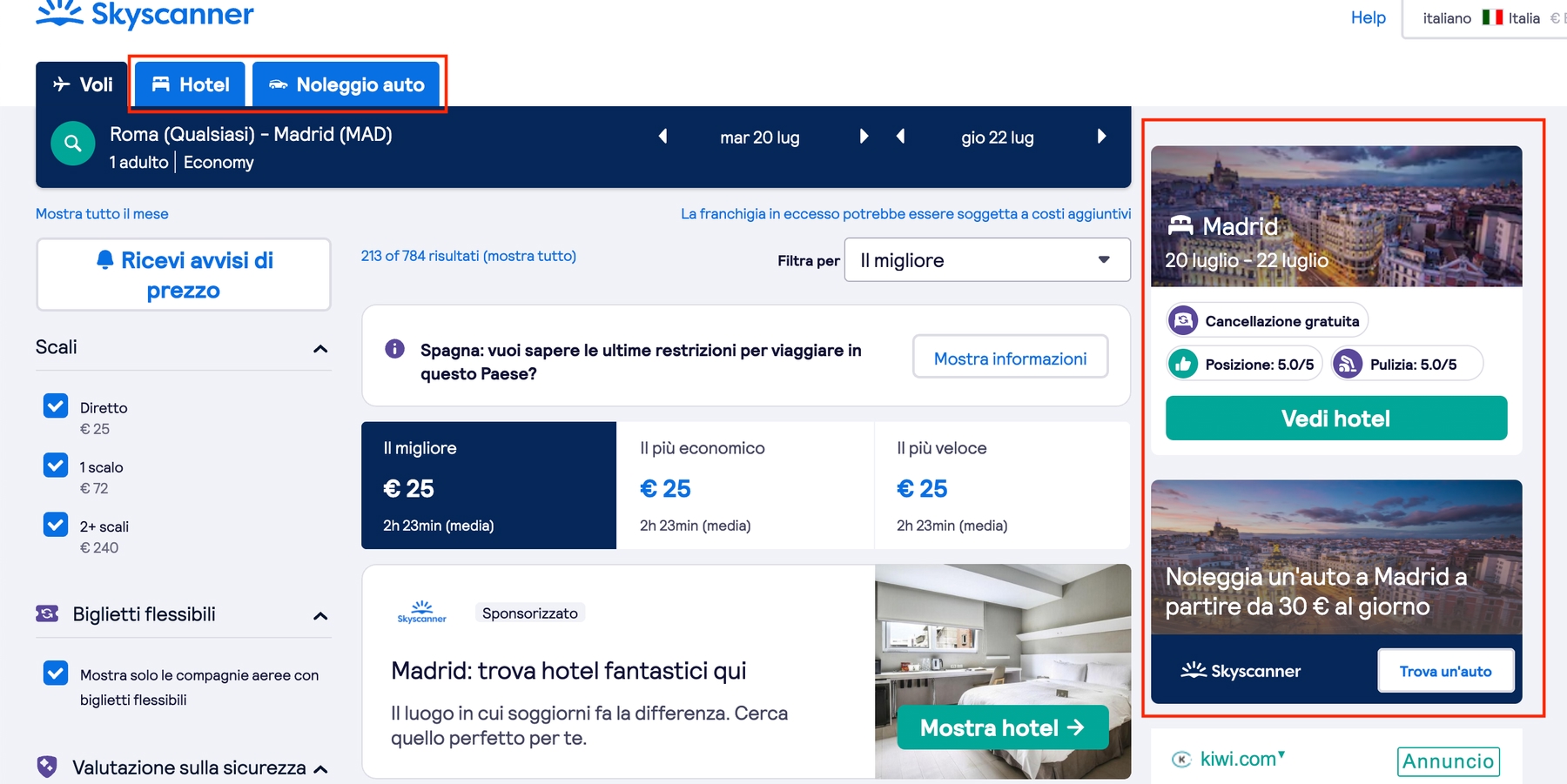Uncheck the 2+ scali checkbox
The height and width of the screenshot is (784, 1567).
coord(56,524)
